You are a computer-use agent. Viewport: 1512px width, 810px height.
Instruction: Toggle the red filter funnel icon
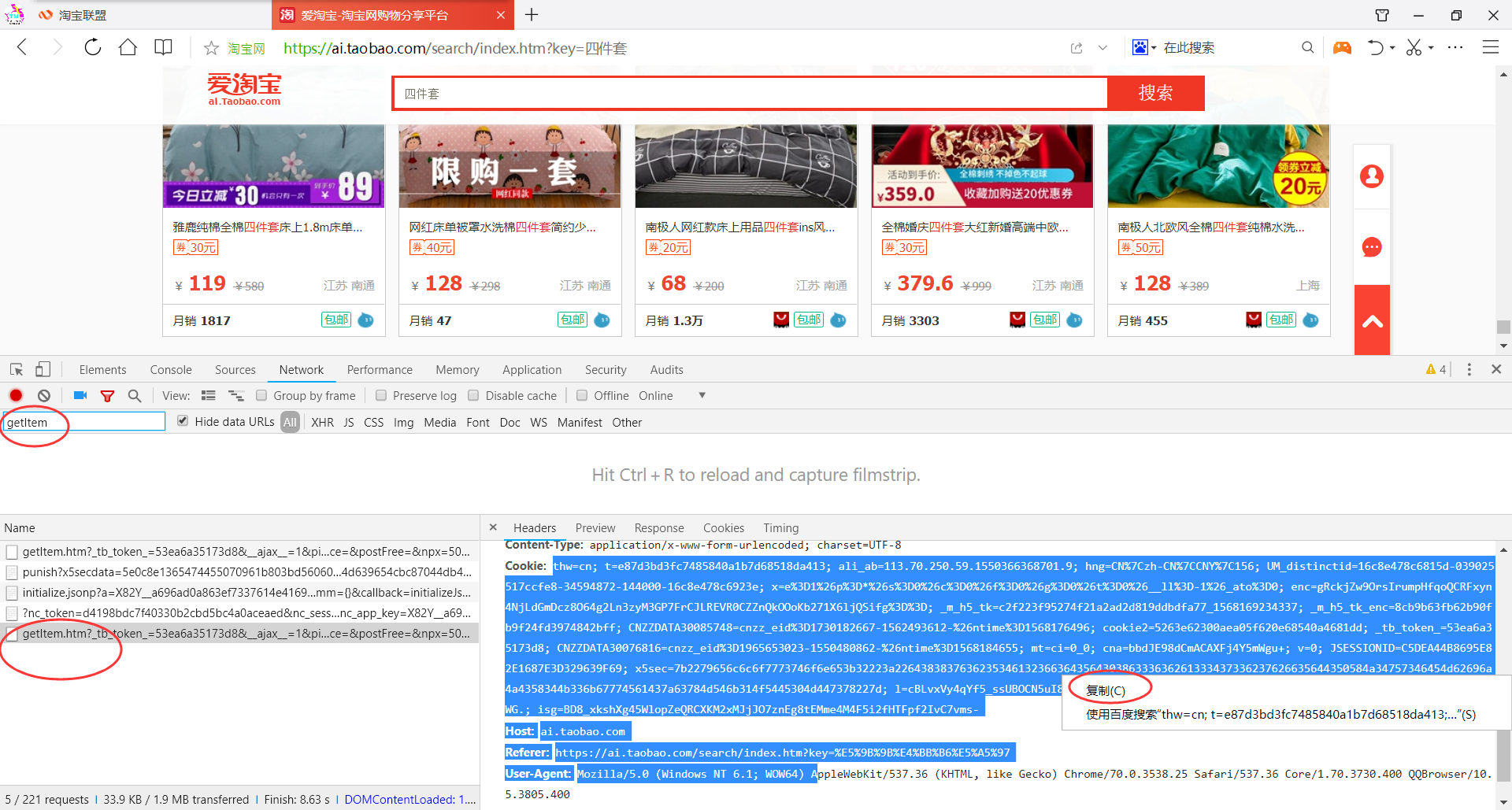pyautogui.click(x=107, y=396)
